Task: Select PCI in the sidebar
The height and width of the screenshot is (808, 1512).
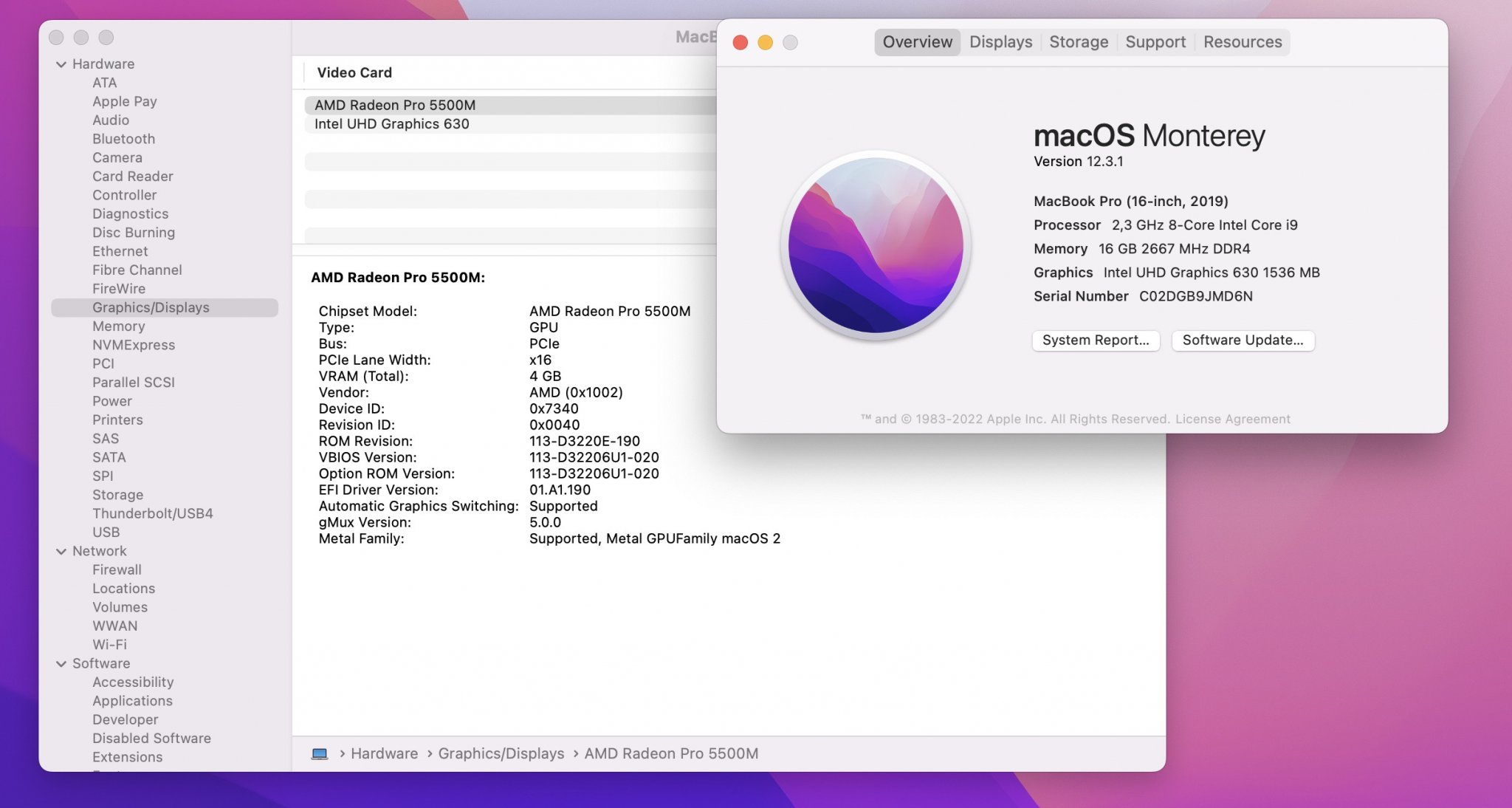Action: coord(103,364)
